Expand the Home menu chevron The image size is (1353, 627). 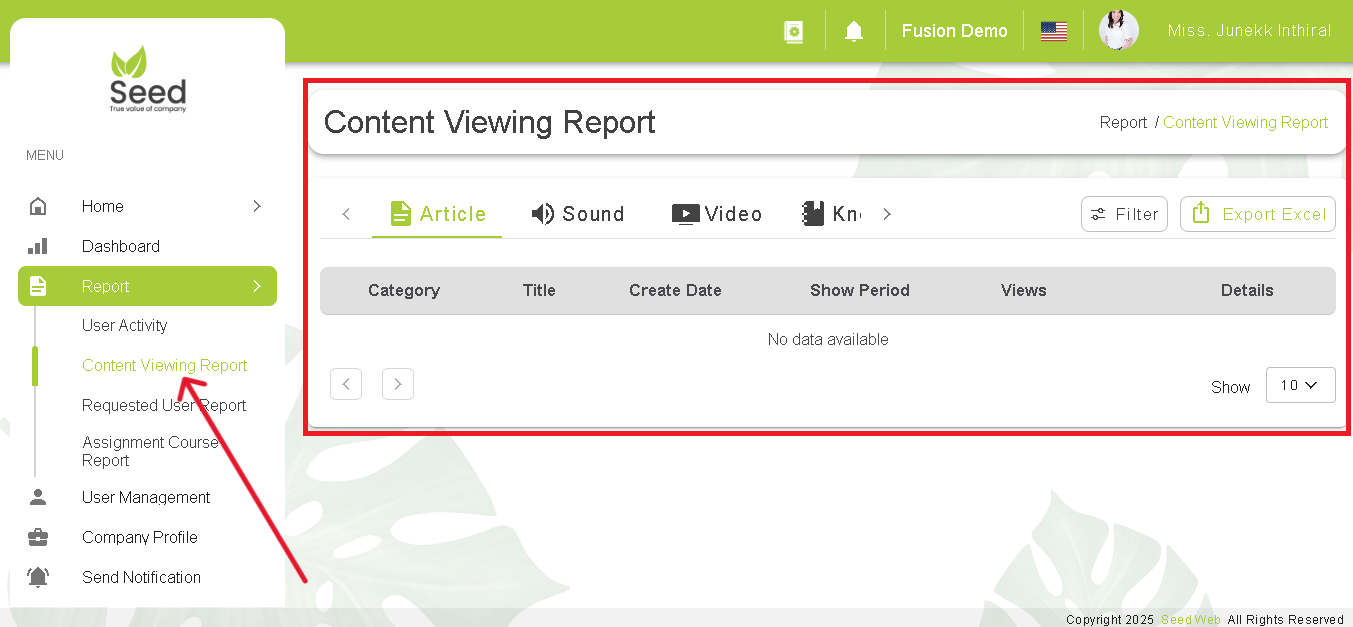click(256, 206)
